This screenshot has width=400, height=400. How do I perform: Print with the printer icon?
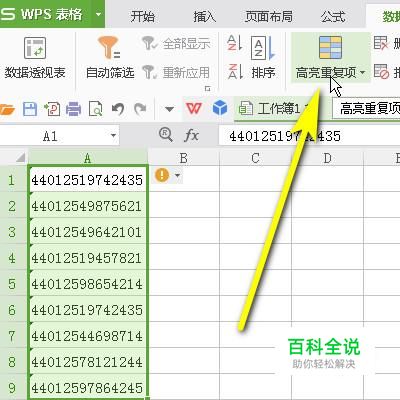pos(73,109)
